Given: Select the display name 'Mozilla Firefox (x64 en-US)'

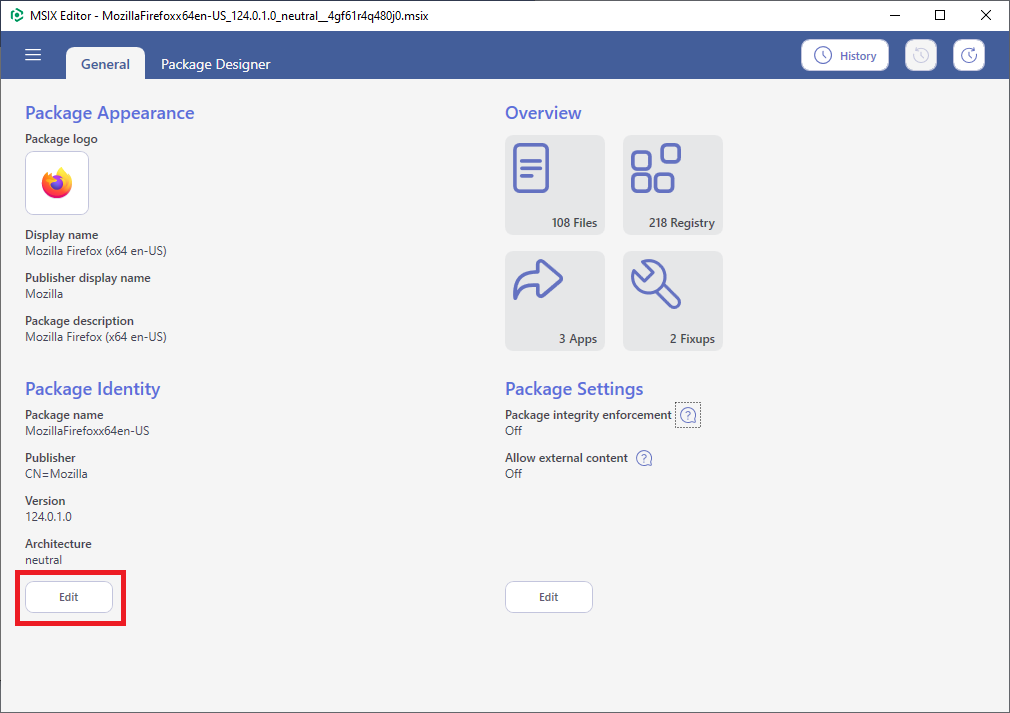Looking at the screenshot, I should click(x=96, y=251).
